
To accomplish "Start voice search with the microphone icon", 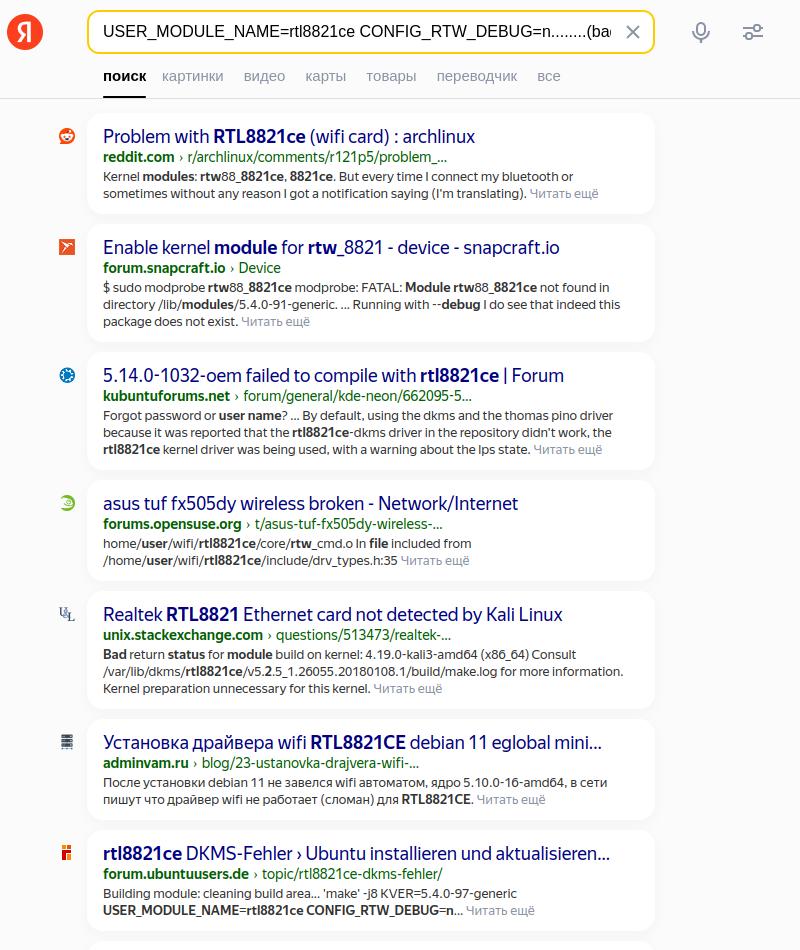I will (x=701, y=32).
